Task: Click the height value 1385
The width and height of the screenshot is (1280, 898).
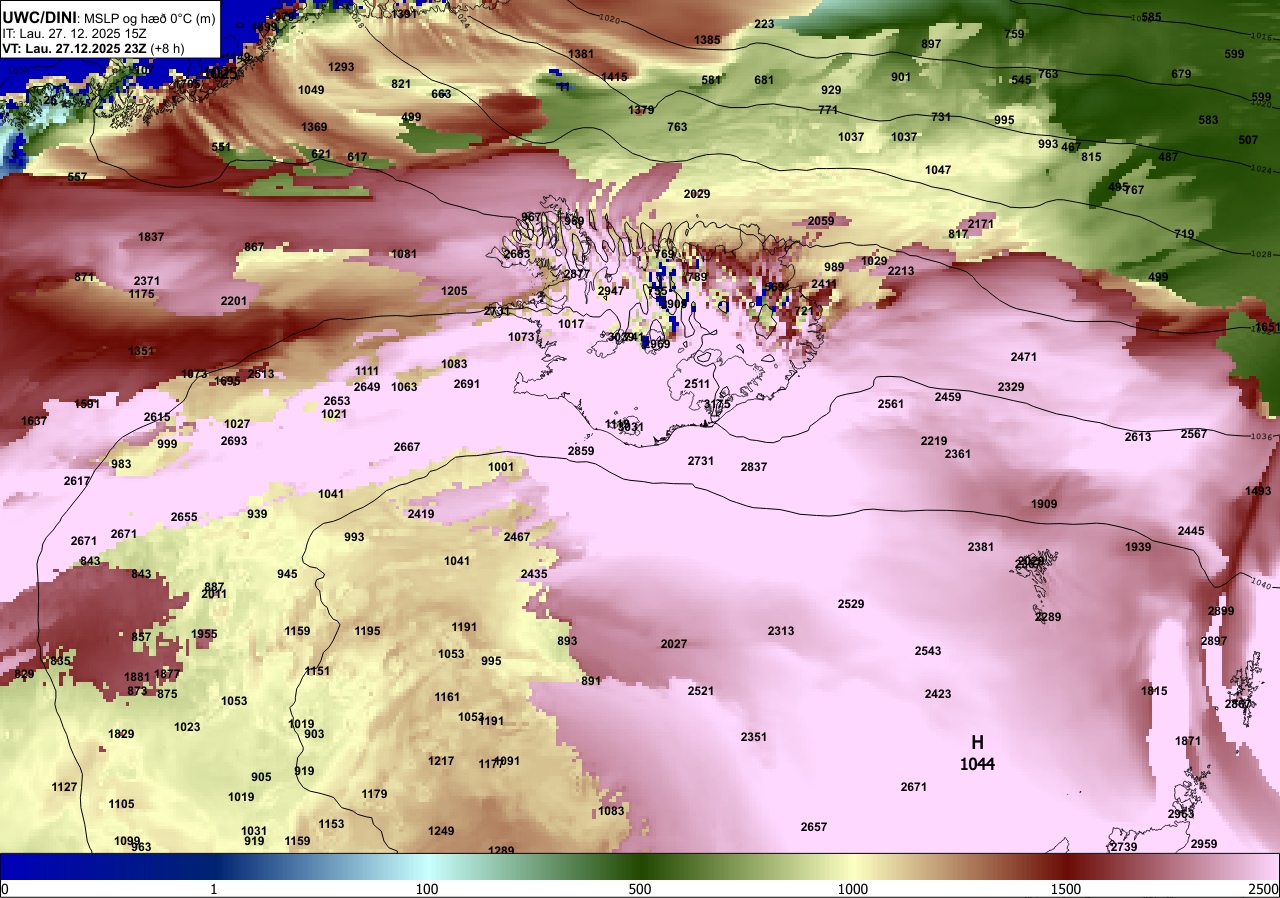Action: point(707,40)
